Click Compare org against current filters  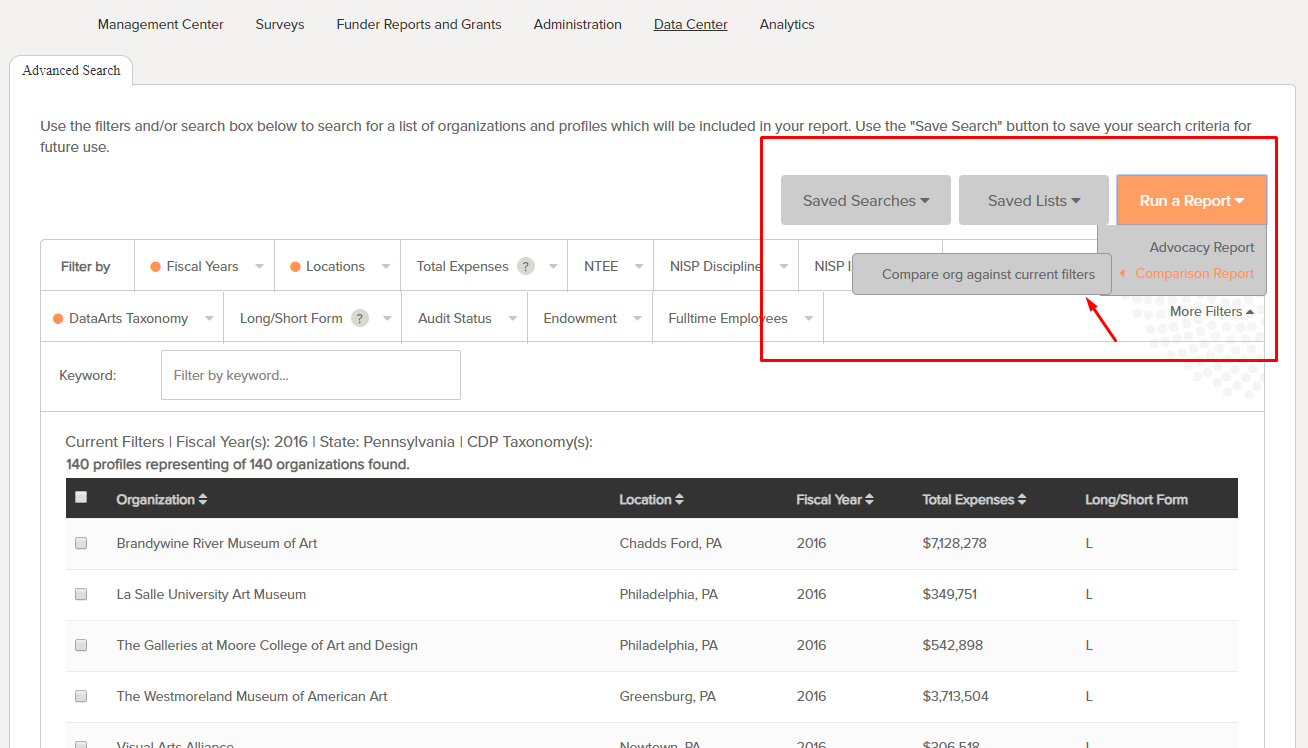988,275
